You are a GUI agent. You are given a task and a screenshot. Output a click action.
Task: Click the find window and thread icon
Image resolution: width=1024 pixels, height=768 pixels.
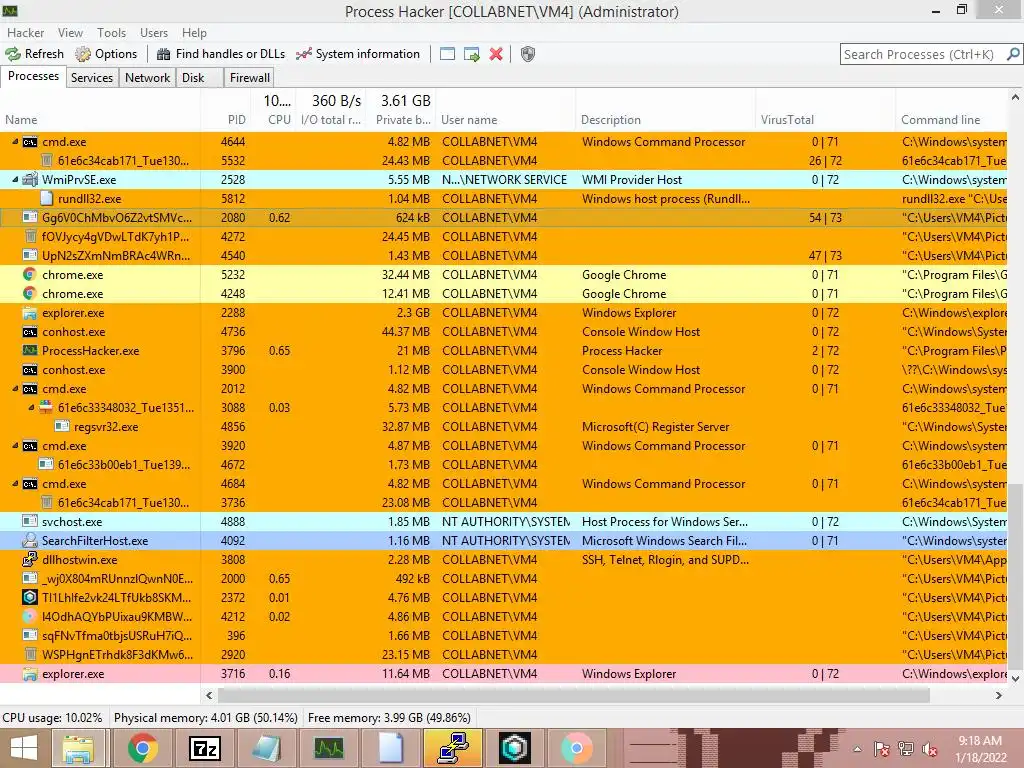(x=472, y=54)
